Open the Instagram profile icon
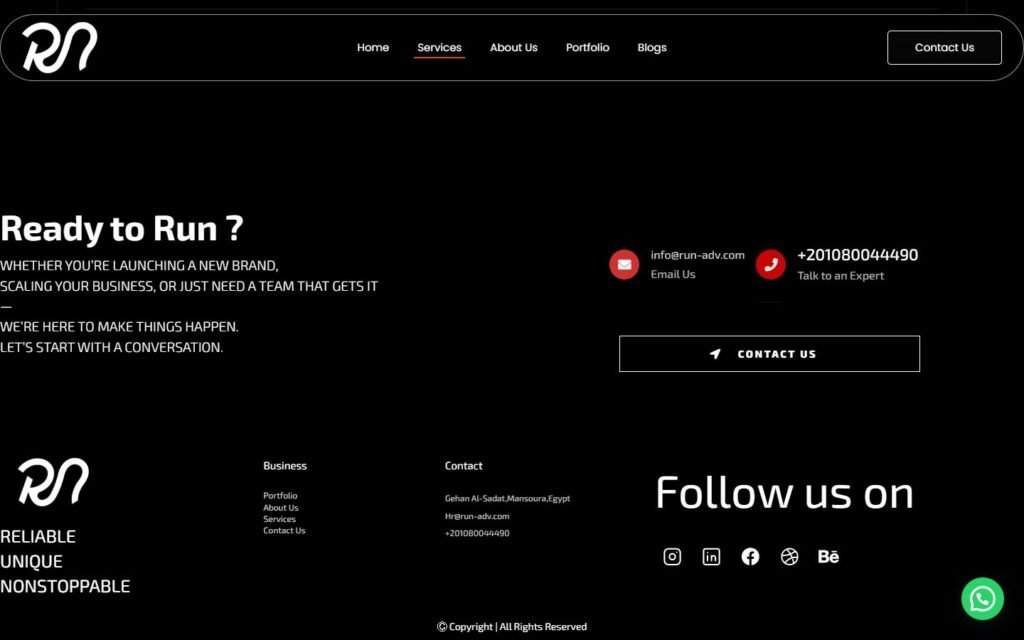 (x=672, y=556)
